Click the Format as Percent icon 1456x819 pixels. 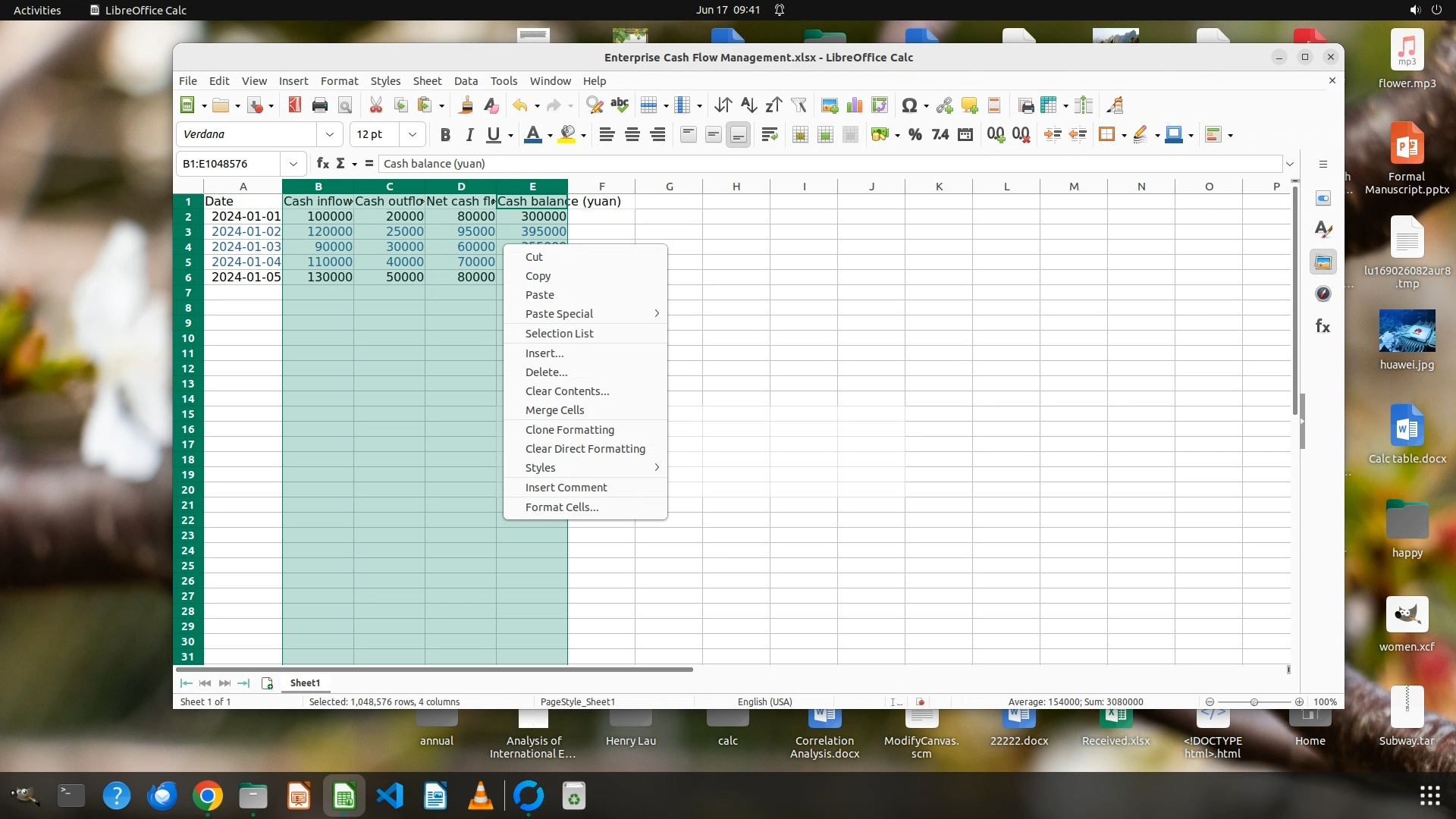[915, 135]
